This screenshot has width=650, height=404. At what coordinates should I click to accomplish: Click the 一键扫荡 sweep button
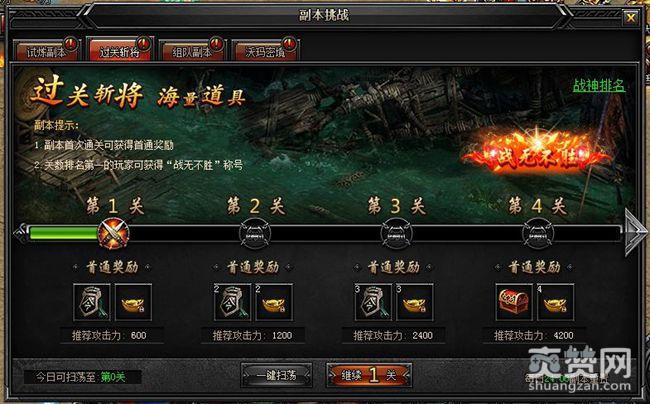click(276, 375)
